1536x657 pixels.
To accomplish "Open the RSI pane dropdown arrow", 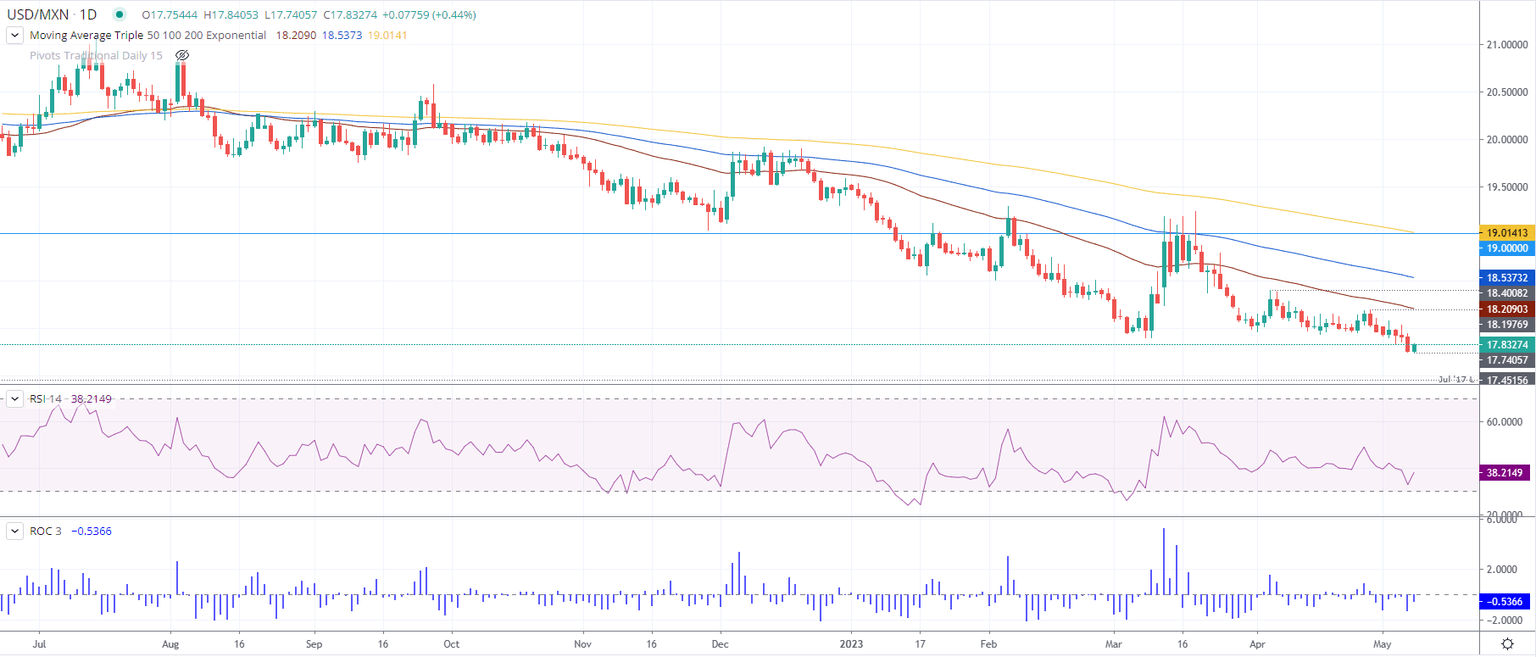I will tap(14, 399).
